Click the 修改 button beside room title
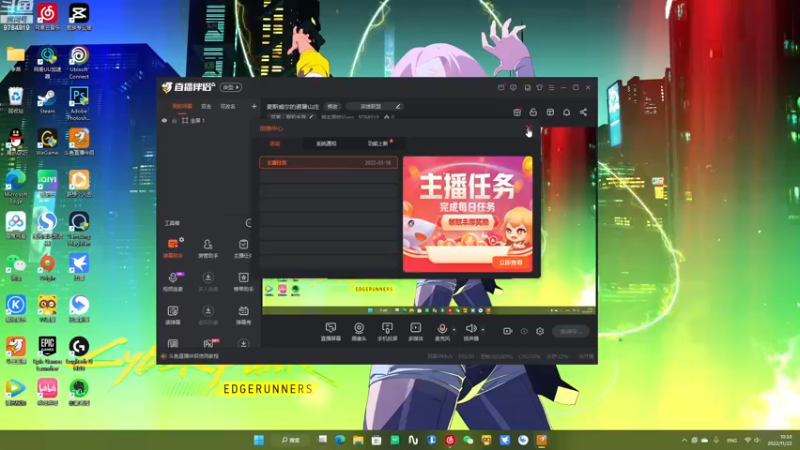 click(x=332, y=106)
